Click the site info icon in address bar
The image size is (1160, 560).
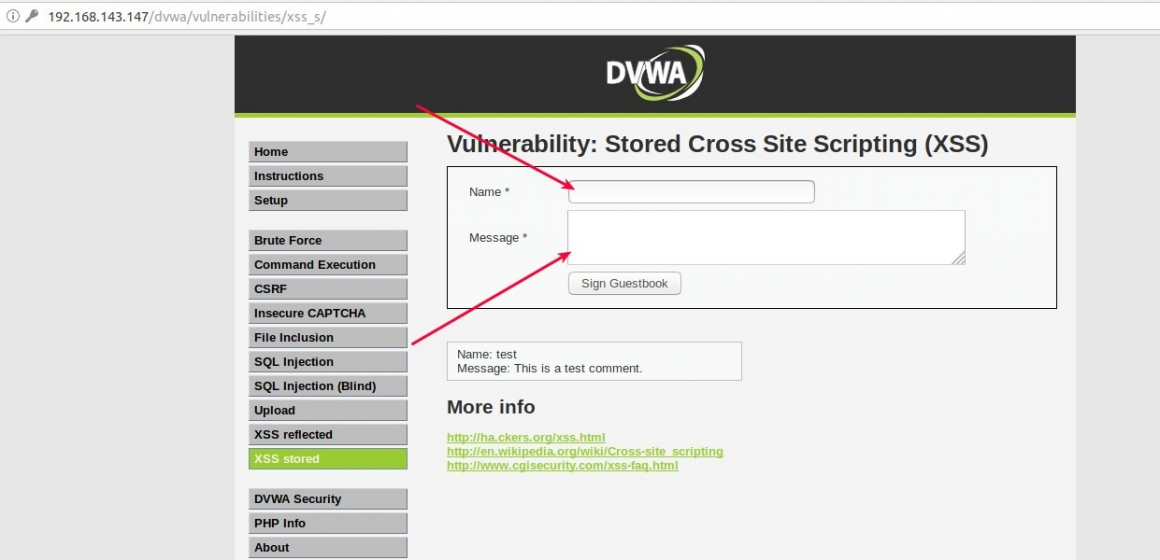tap(13, 16)
